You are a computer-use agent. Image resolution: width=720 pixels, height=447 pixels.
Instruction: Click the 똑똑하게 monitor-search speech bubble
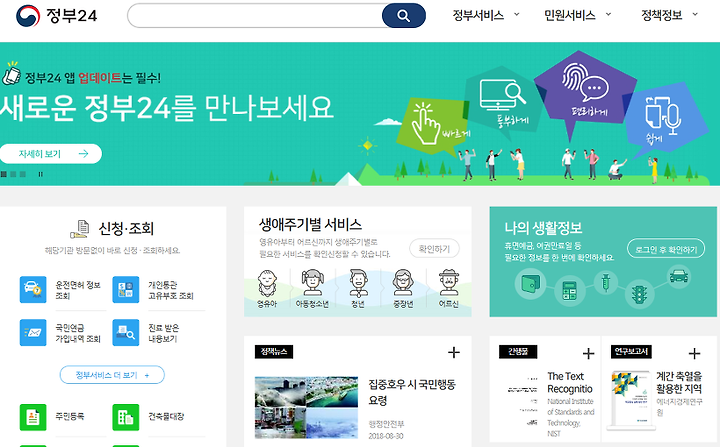click(503, 102)
